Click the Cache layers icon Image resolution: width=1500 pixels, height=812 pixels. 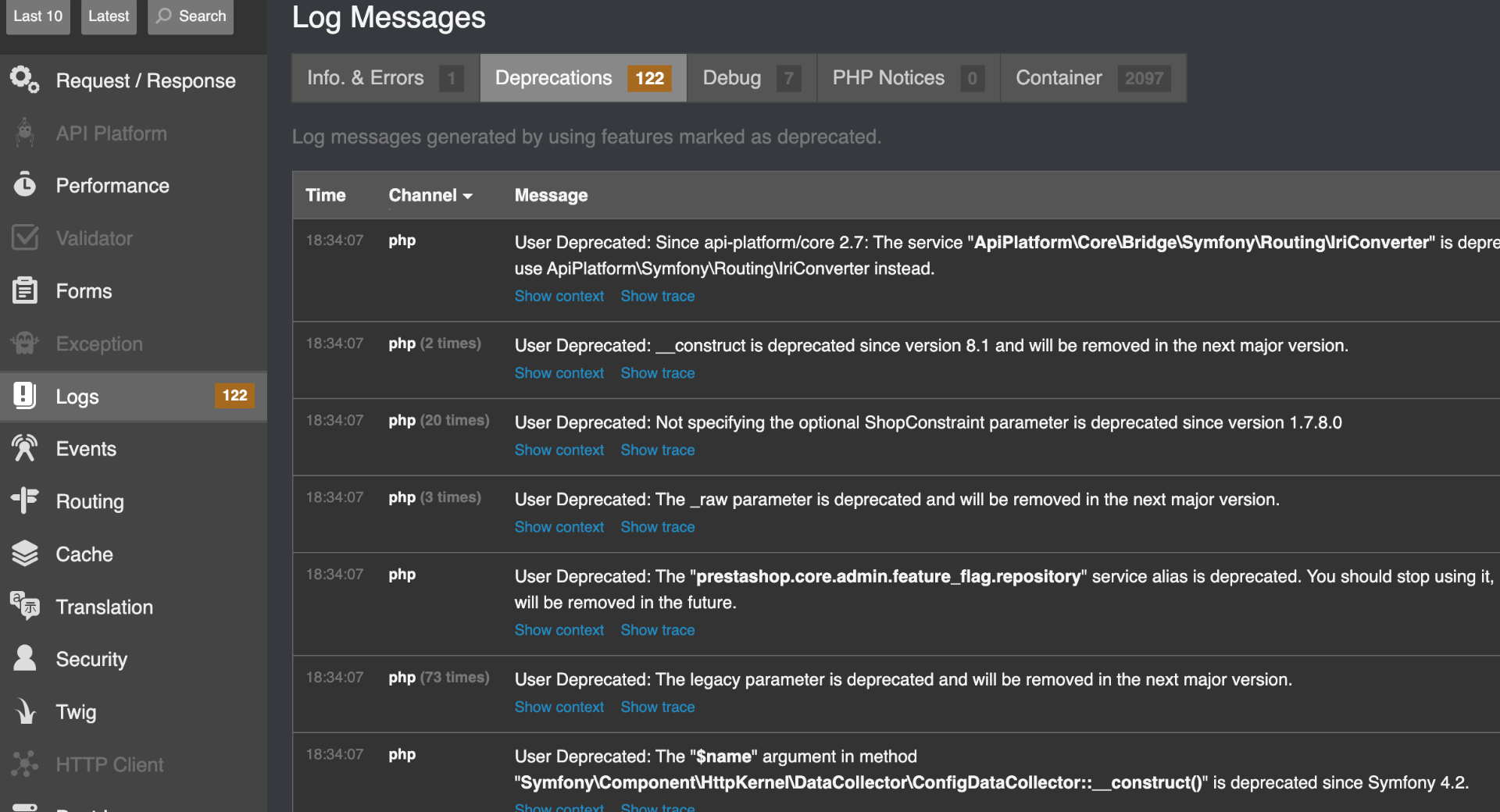point(24,554)
